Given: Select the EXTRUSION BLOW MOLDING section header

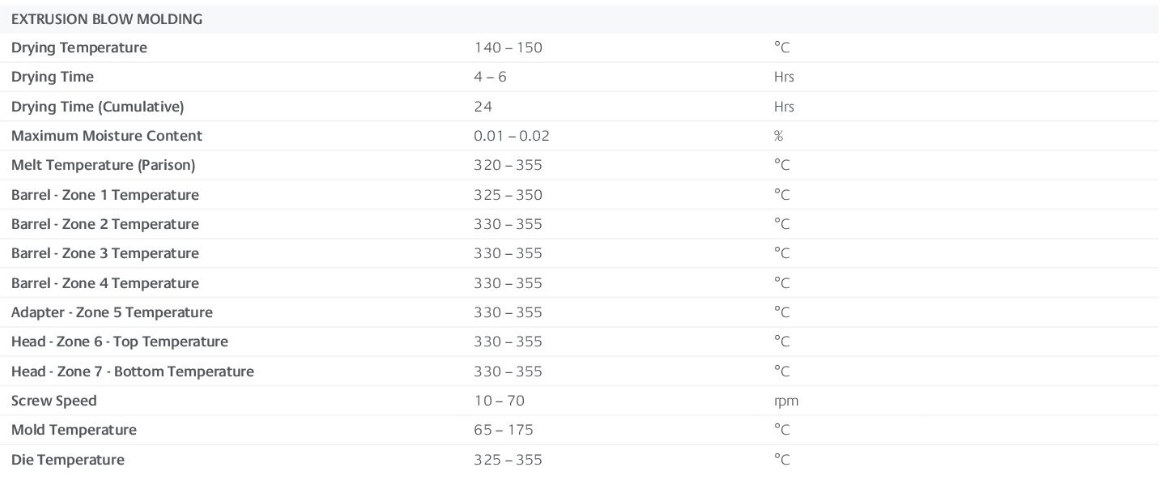Looking at the screenshot, I should 106,19.
